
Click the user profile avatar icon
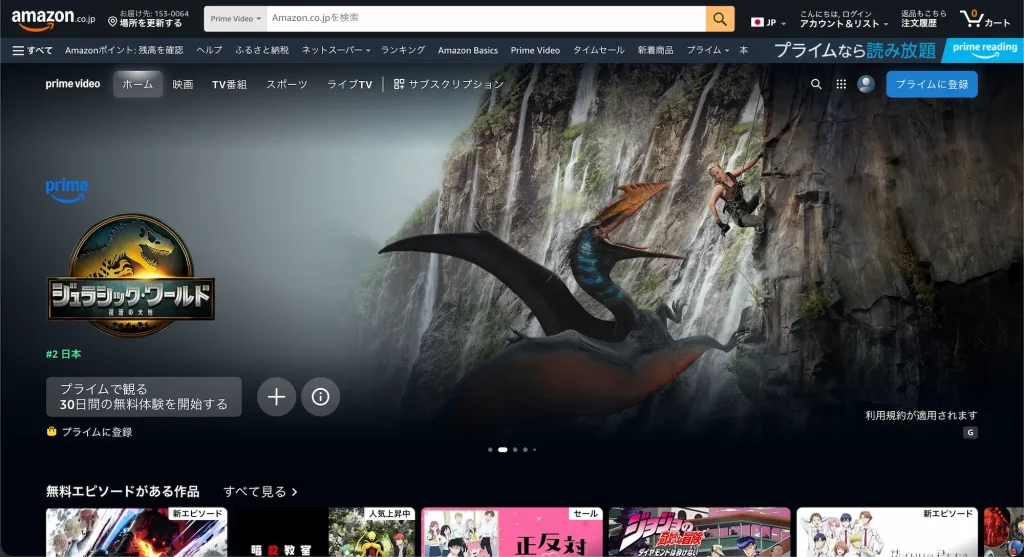(x=866, y=85)
